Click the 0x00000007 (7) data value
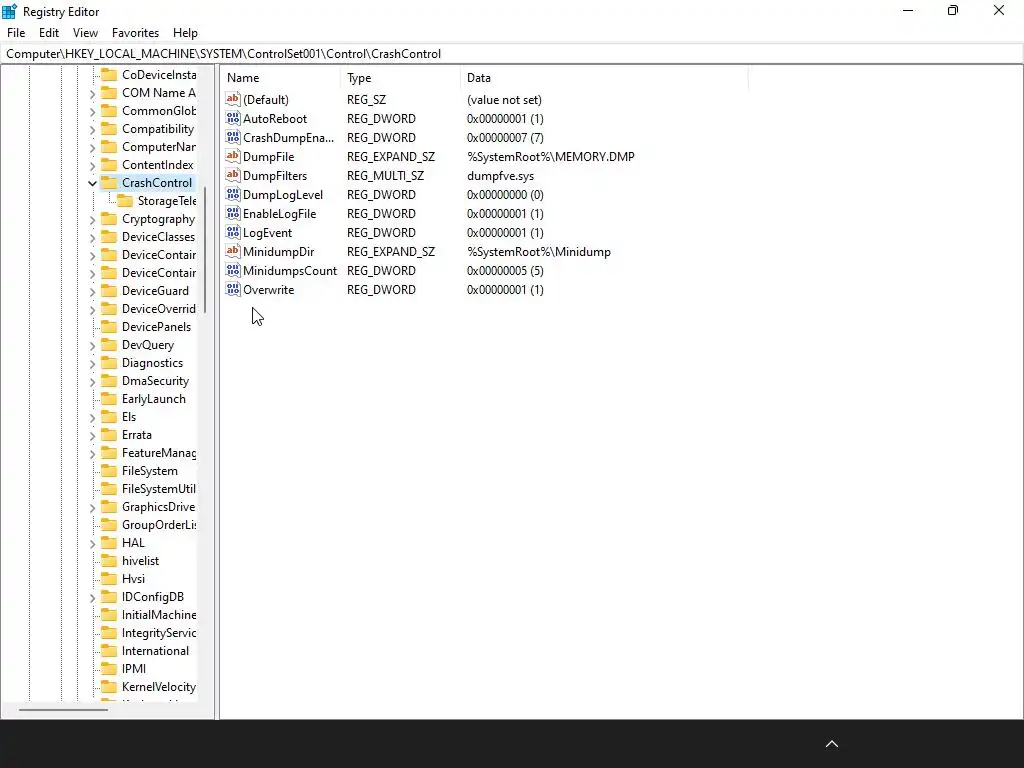Screen dimensions: 1024x768 click(505, 138)
